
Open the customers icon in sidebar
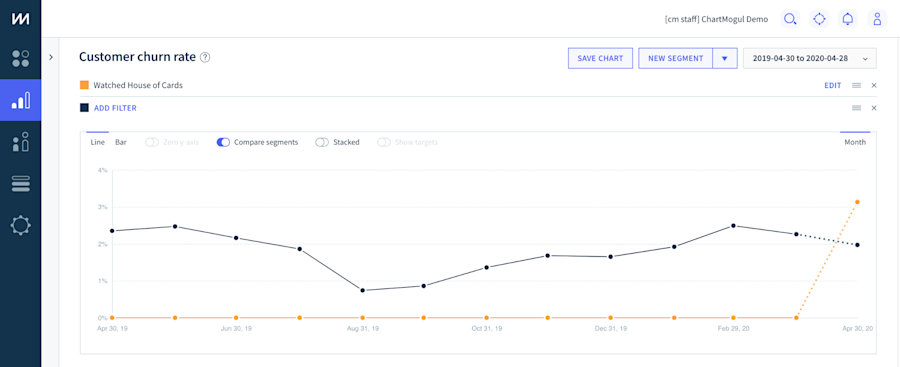click(x=21, y=142)
